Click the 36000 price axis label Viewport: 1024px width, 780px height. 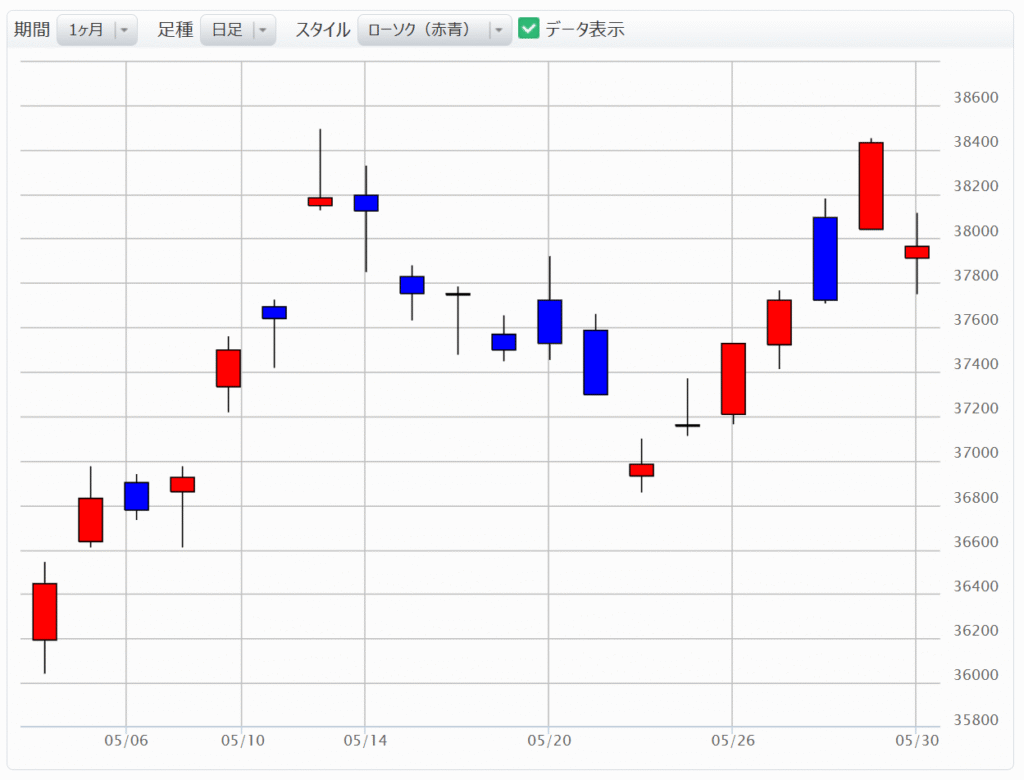pos(976,675)
